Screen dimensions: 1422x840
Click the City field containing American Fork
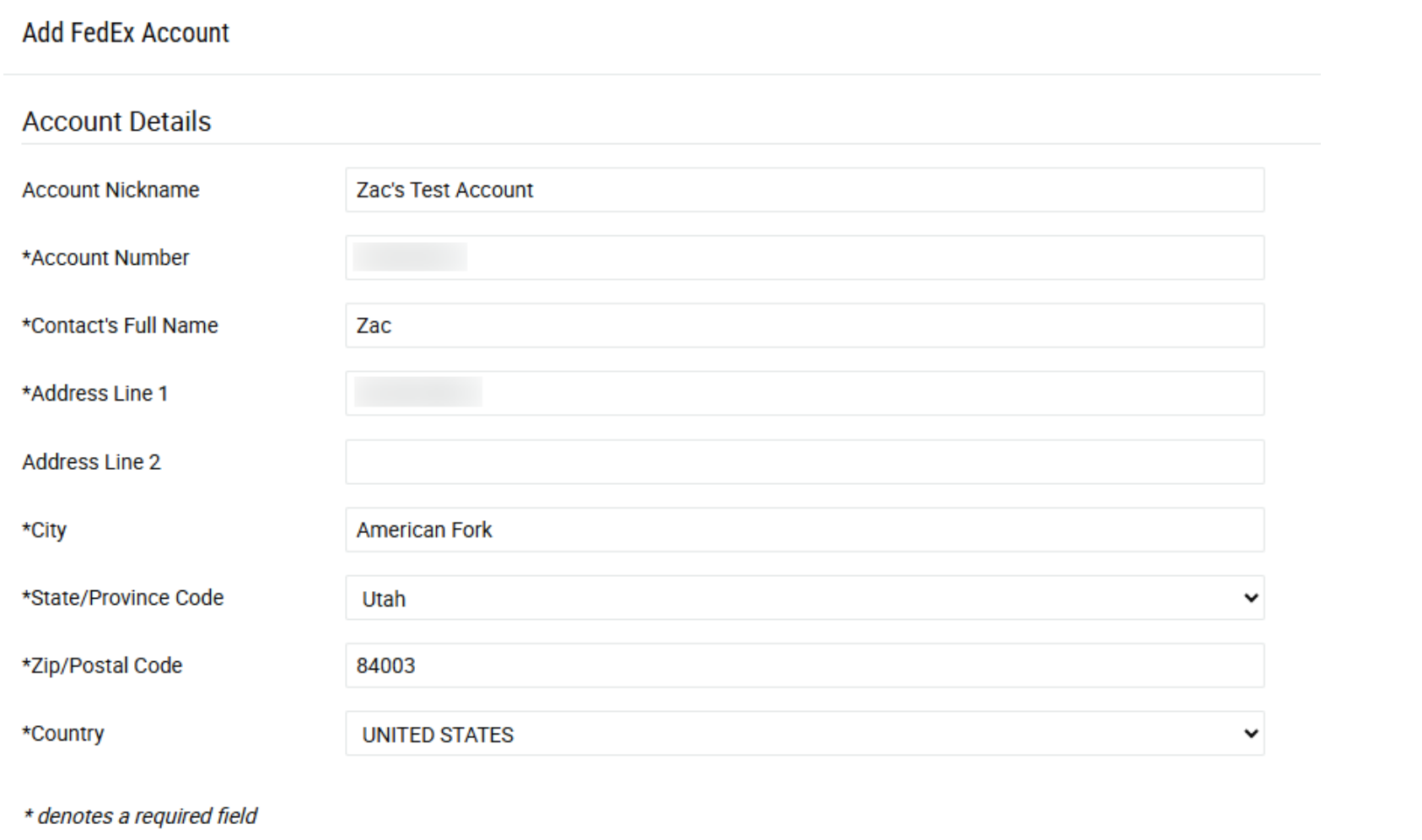point(804,530)
